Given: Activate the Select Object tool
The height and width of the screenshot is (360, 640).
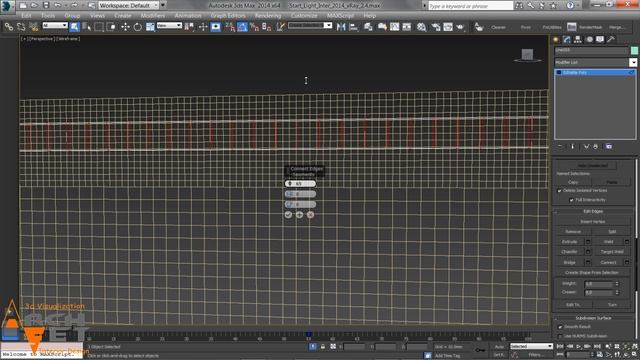Looking at the screenshot, I should [x=74, y=27].
